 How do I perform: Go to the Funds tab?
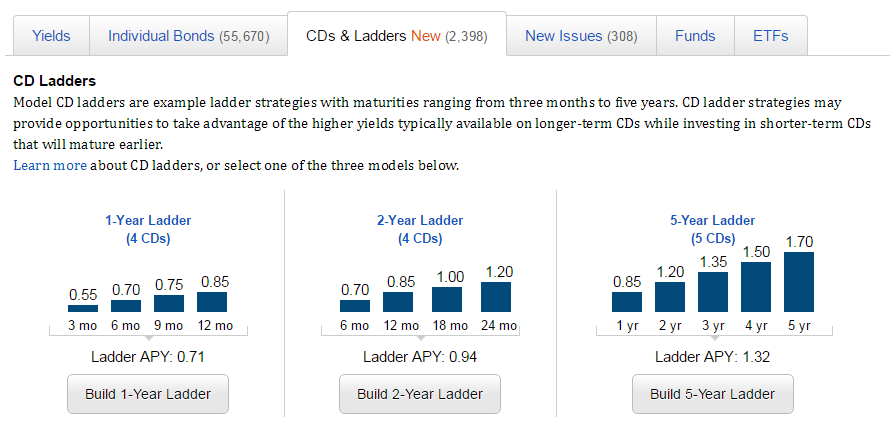695,36
